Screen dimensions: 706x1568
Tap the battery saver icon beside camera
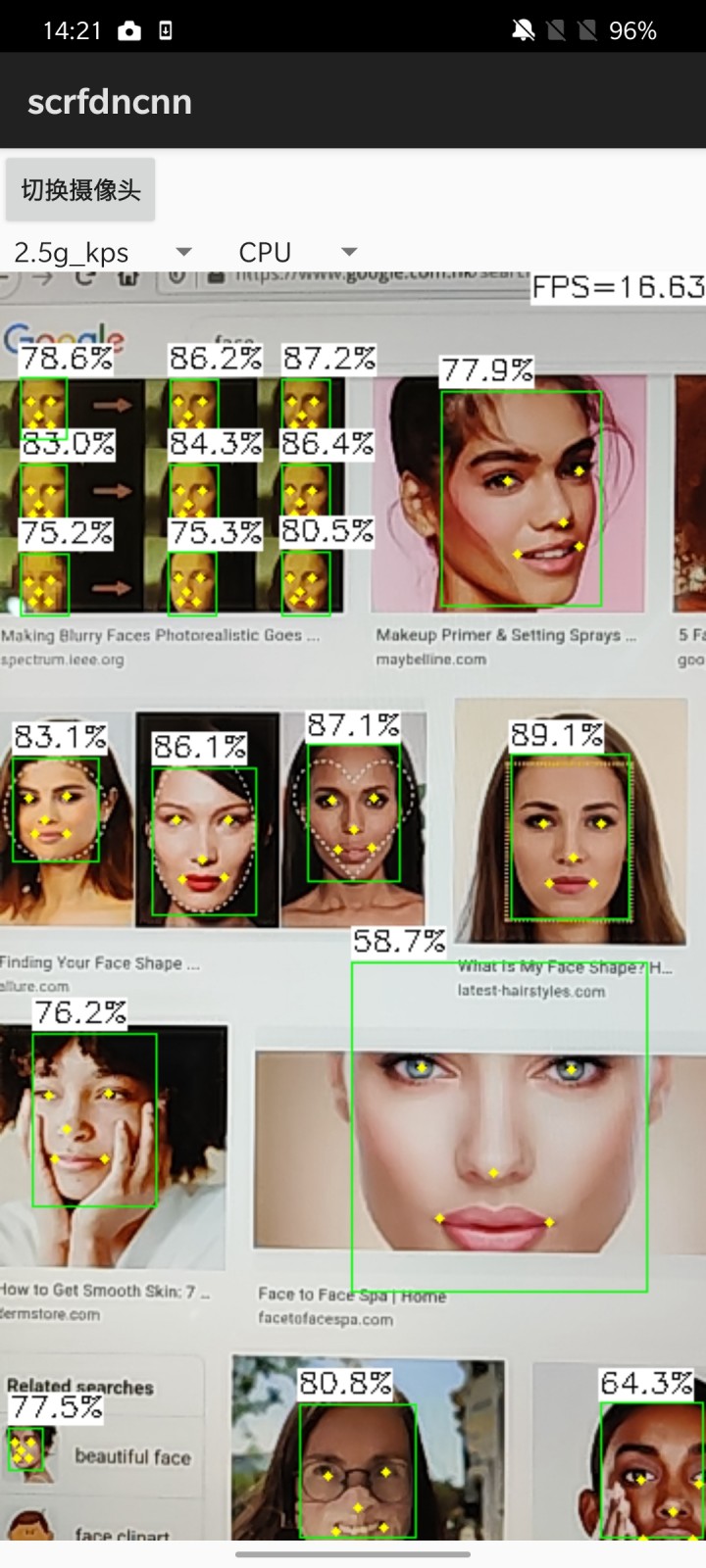pos(166,30)
